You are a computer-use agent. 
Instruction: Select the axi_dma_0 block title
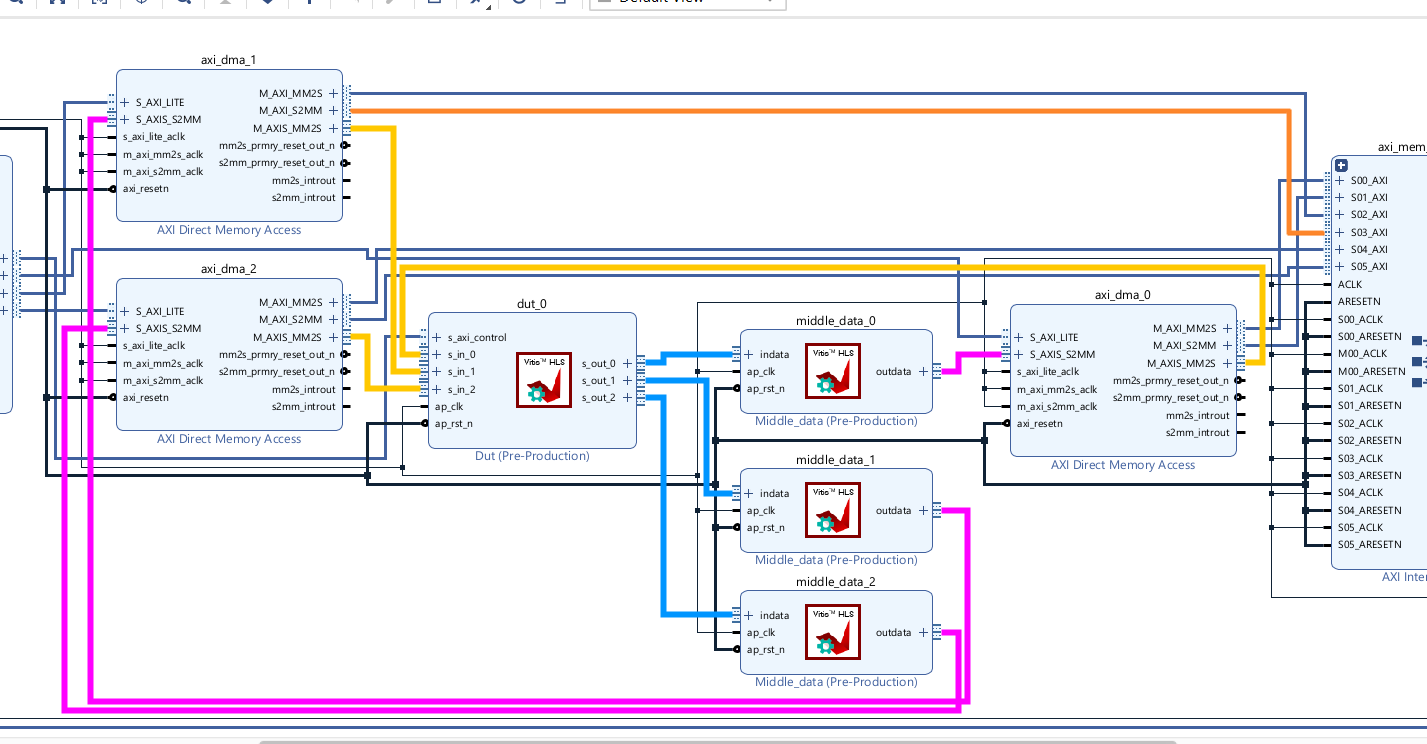(1123, 295)
